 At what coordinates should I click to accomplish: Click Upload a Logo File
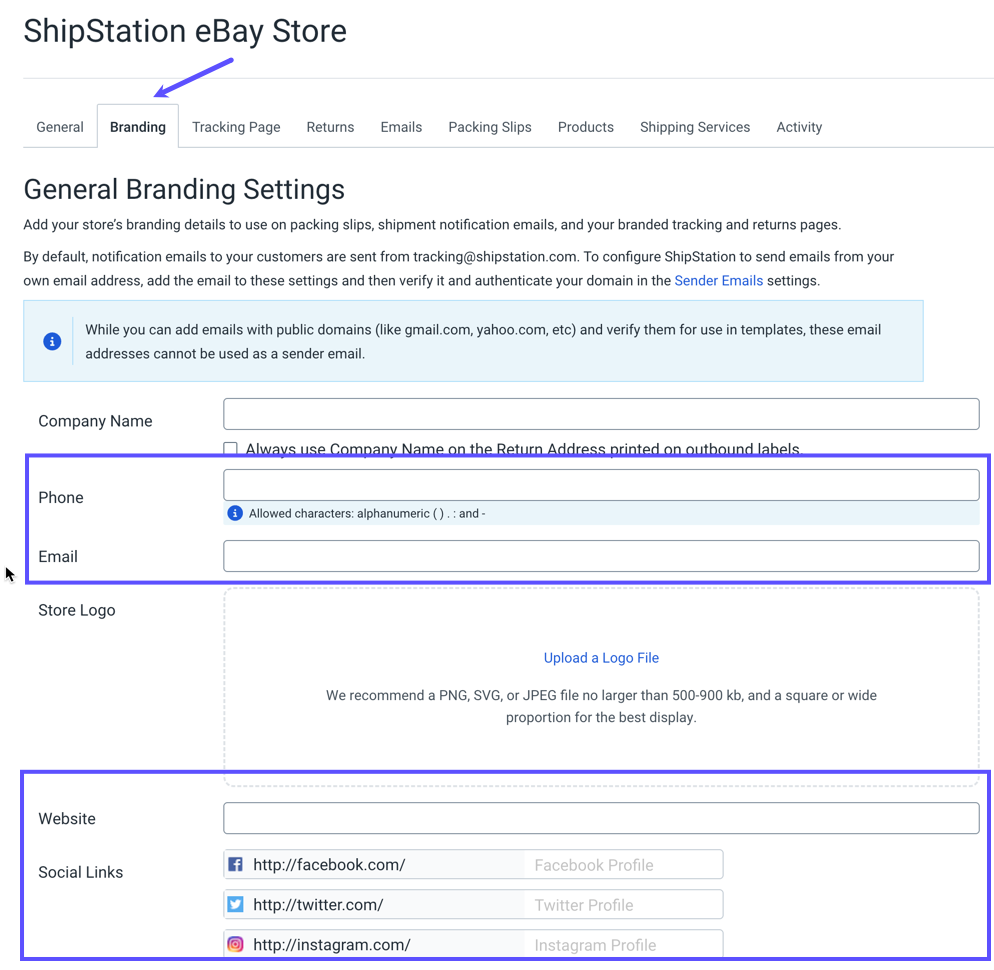point(601,657)
